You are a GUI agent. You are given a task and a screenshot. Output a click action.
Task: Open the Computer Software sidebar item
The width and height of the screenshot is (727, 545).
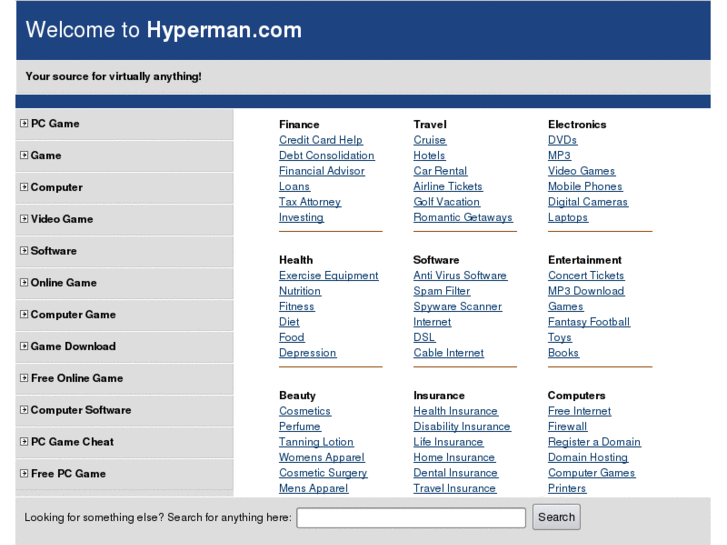[81, 410]
